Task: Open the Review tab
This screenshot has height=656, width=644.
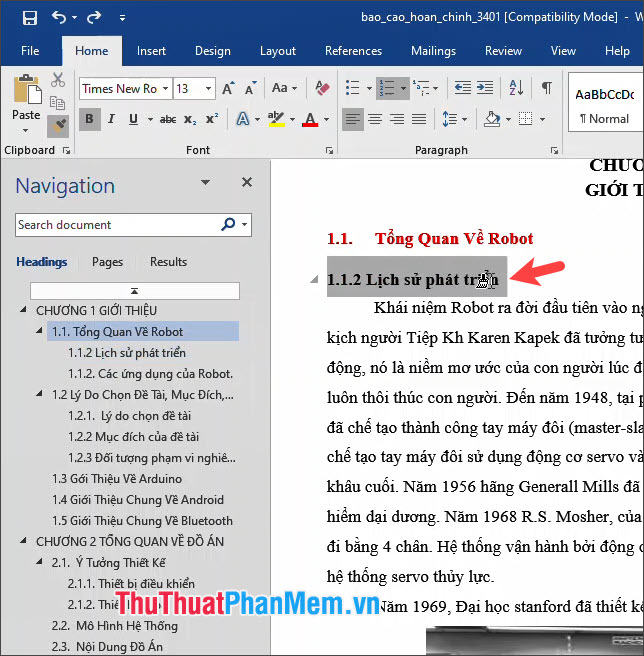Action: pos(503,51)
